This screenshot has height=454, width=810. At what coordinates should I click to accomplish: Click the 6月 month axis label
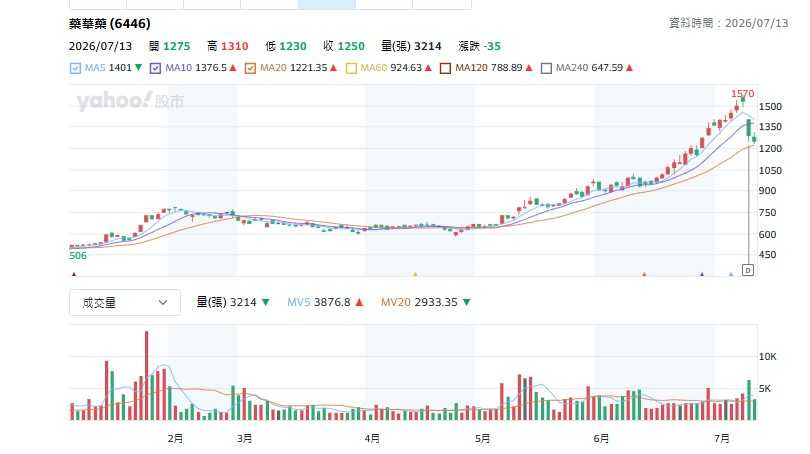(601, 439)
